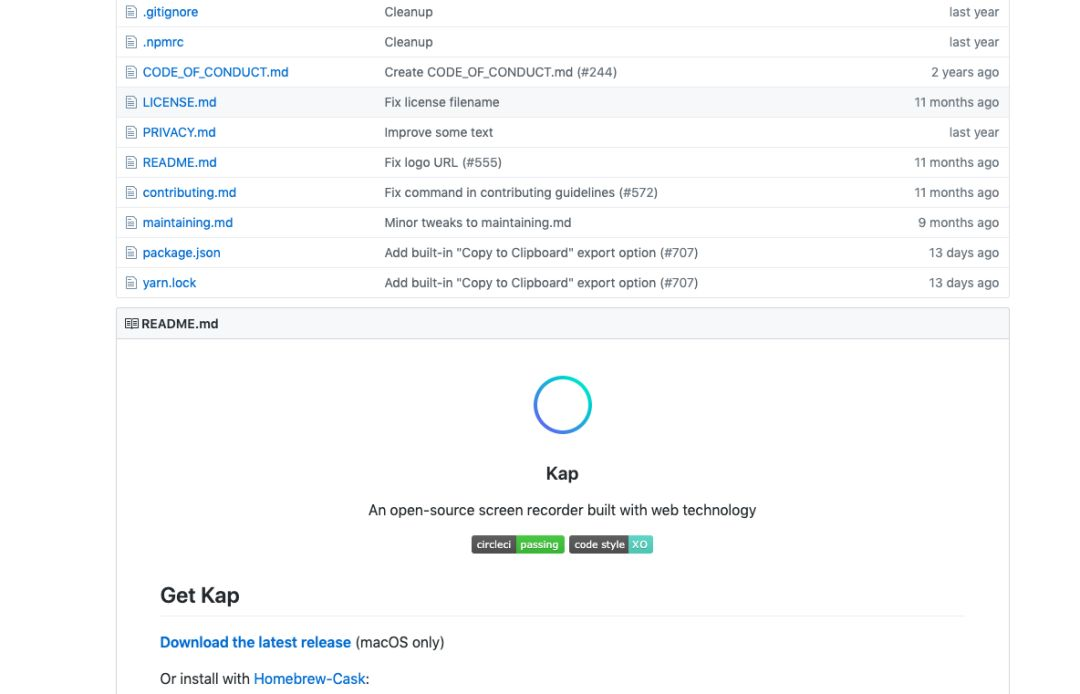Screen dimensions: 1080x694
Task: Click the Kap circular logo
Action: tap(562, 405)
